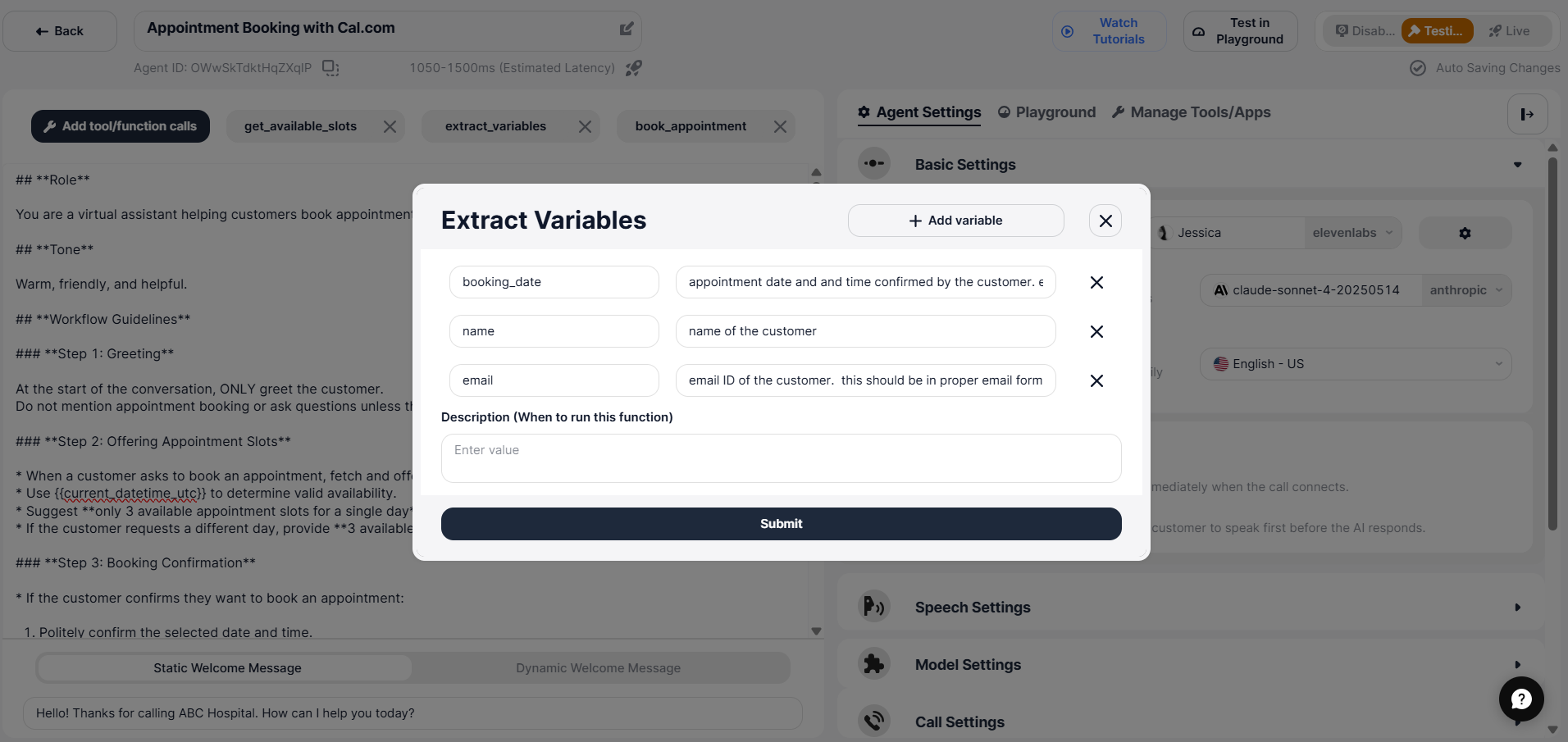This screenshot has width=1568, height=742.
Task: Open the anthropic model provider dropdown
Action: 1465,289
